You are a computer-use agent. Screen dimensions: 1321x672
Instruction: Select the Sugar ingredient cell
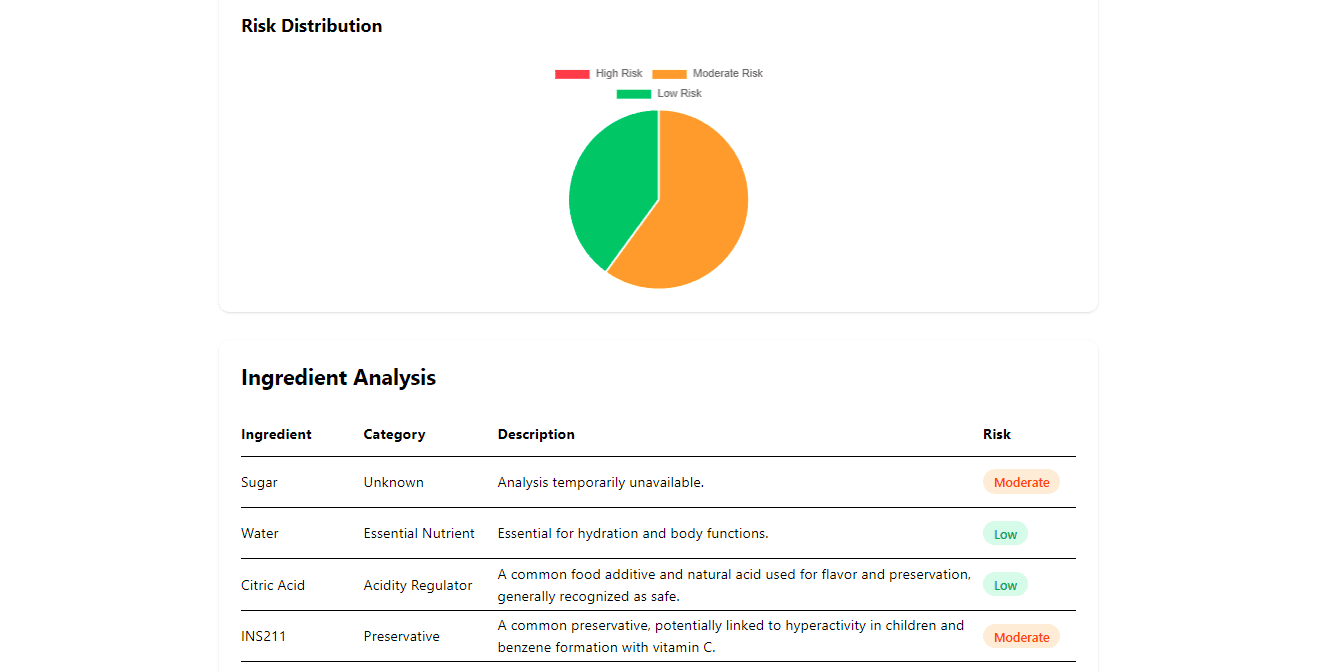tap(259, 482)
